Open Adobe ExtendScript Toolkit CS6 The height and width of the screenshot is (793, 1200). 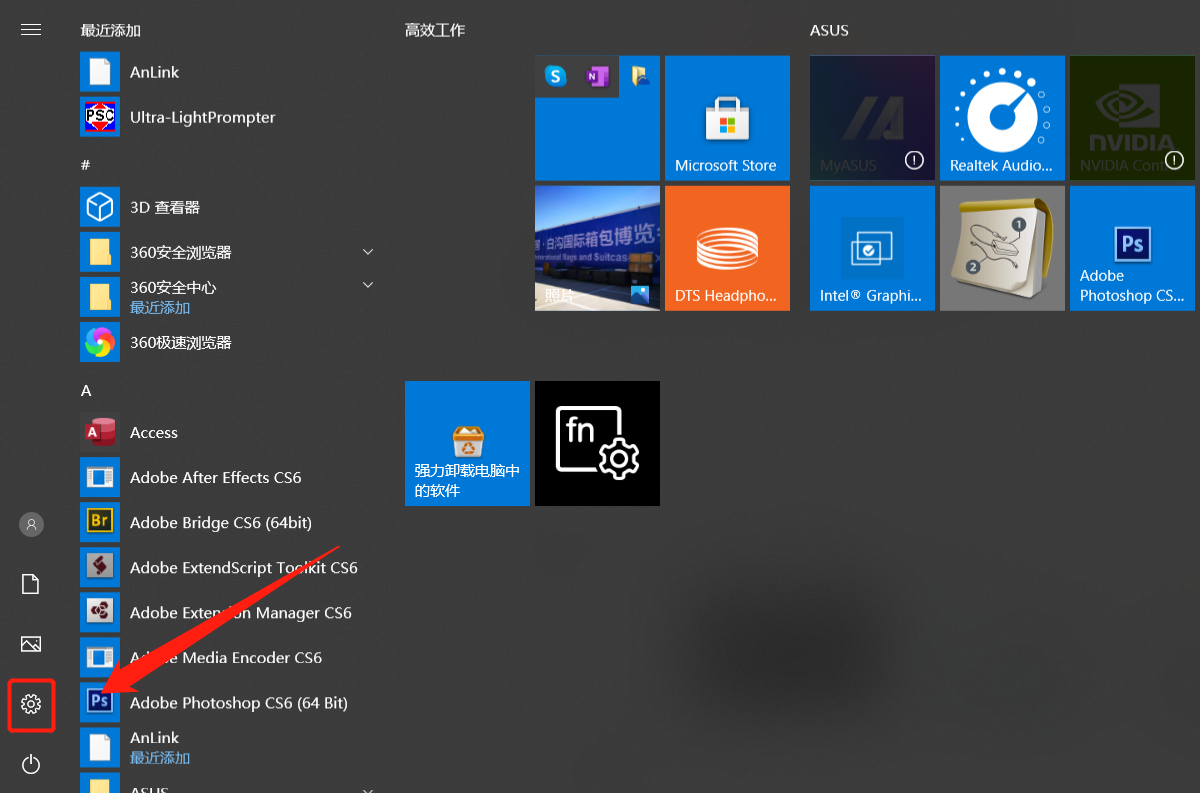click(230, 567)
